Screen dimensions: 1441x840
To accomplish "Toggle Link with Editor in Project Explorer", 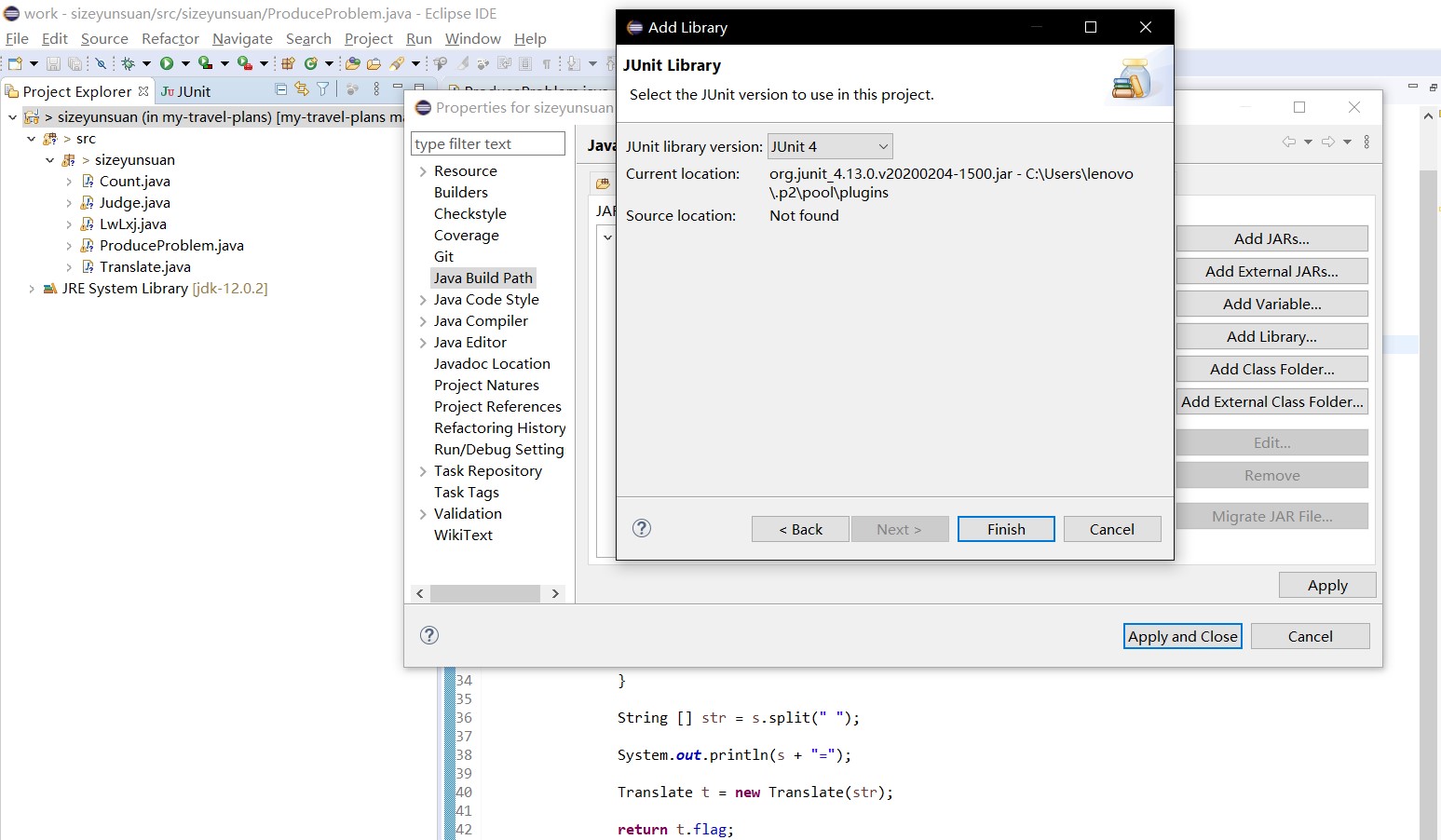I will [x=302, y=89].
